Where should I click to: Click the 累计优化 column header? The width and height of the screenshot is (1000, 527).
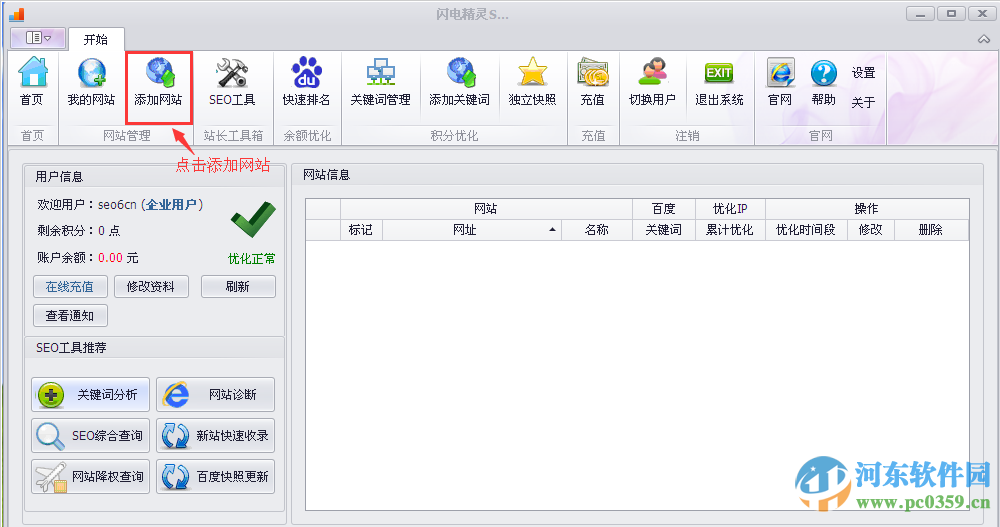(x=730, y=230)
